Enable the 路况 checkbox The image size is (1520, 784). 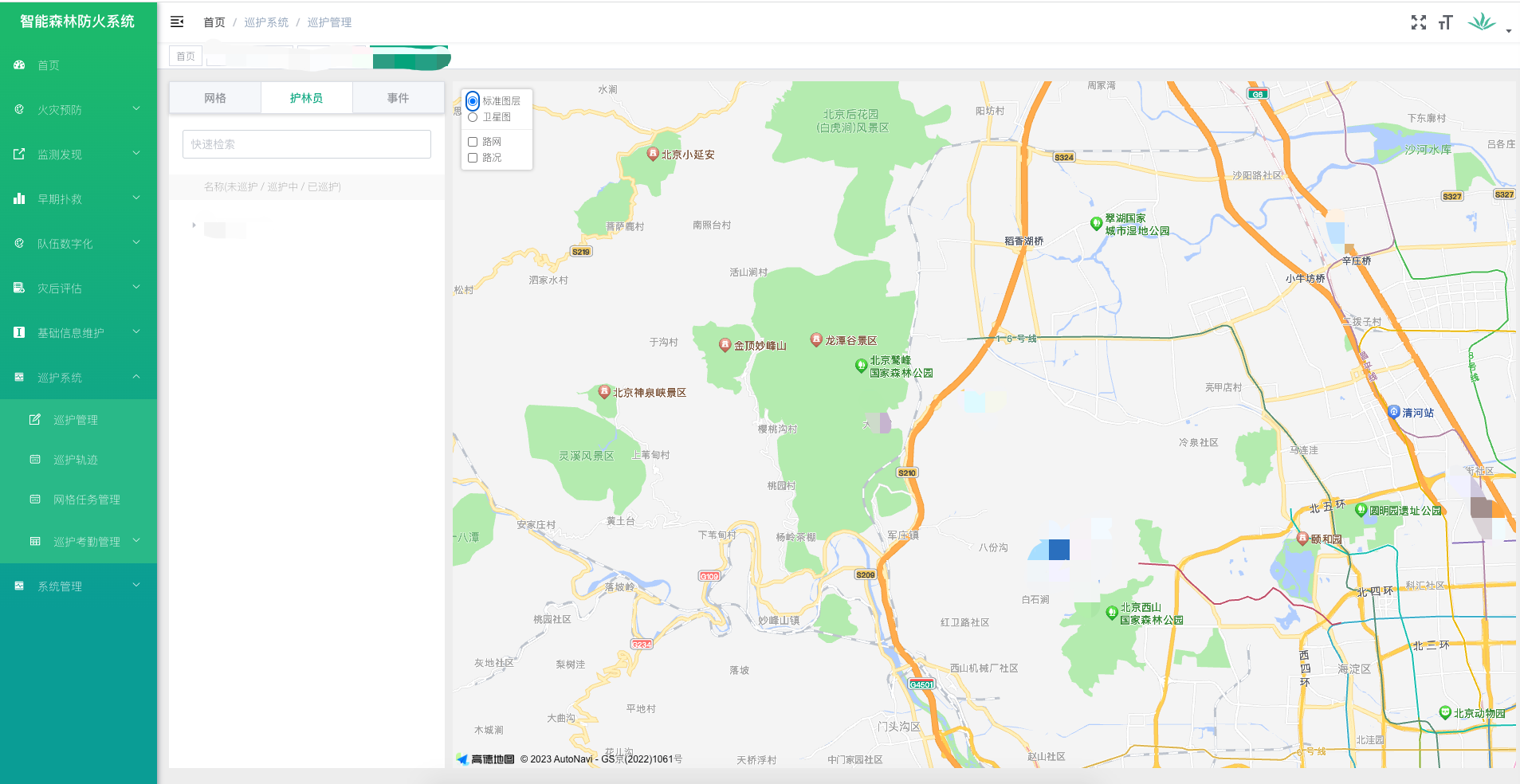(x=473, y=158)
